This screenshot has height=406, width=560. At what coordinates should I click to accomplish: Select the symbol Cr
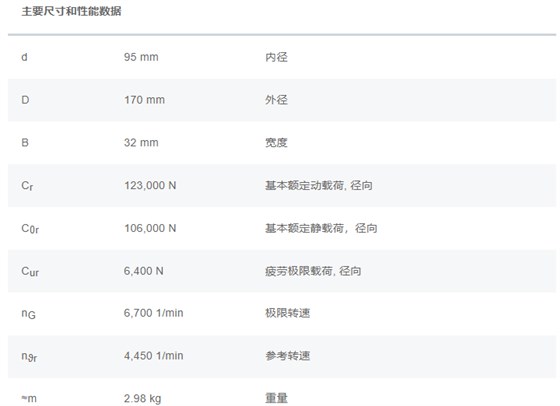coord(28,186)
